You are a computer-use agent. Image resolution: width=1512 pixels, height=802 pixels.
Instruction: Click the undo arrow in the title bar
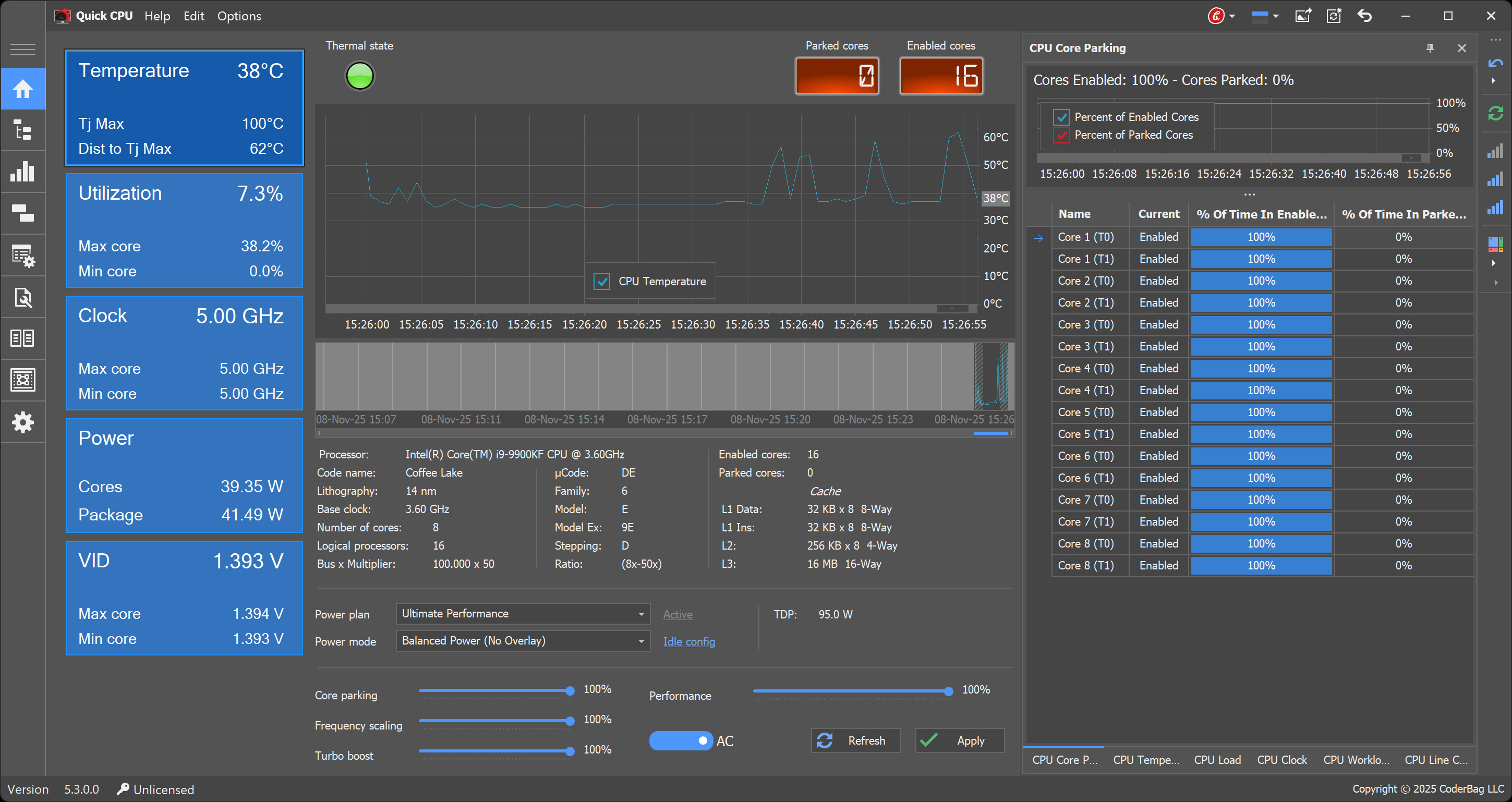coord(1365,16)
